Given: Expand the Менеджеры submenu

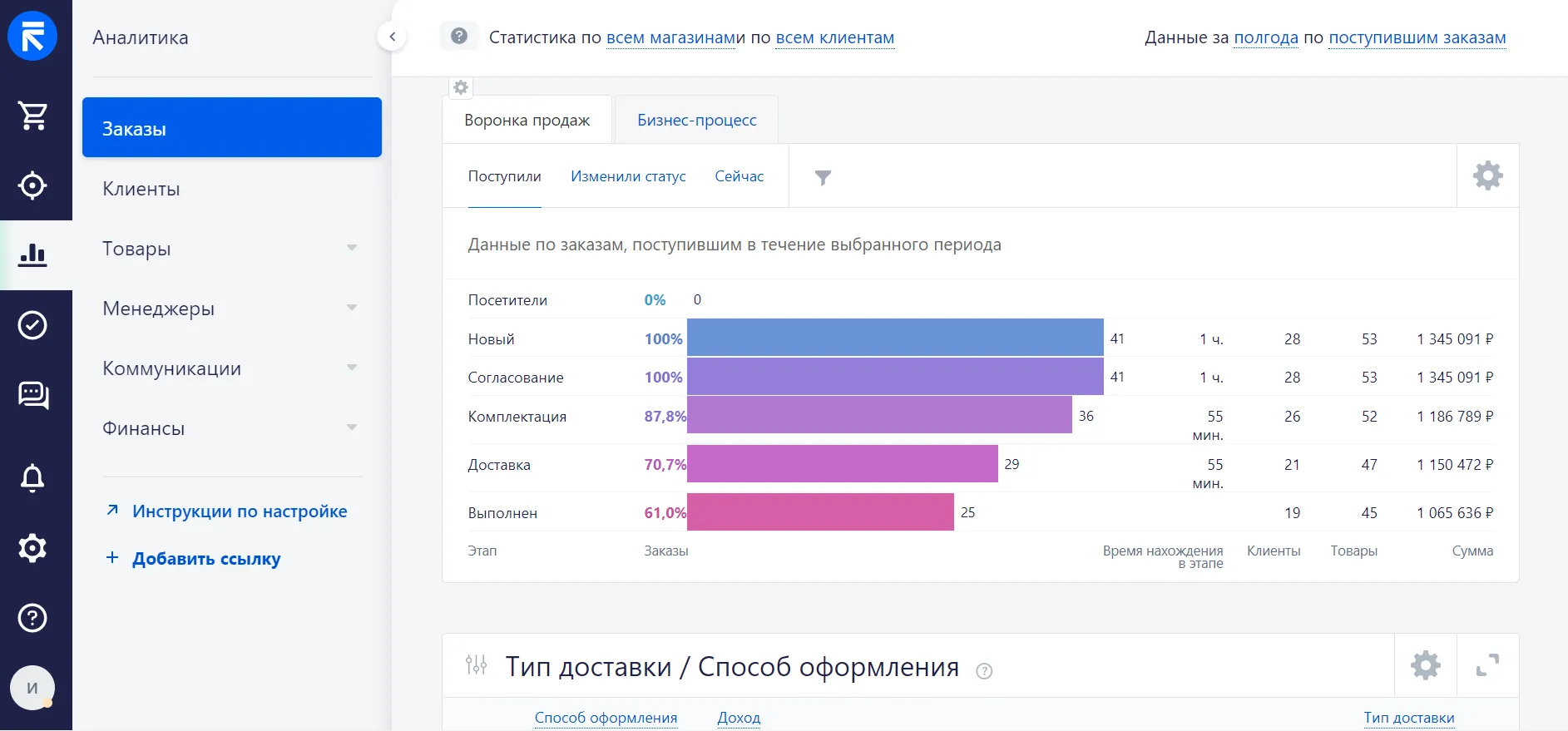Looking at the screenshot, I should [x=352, y=308].
